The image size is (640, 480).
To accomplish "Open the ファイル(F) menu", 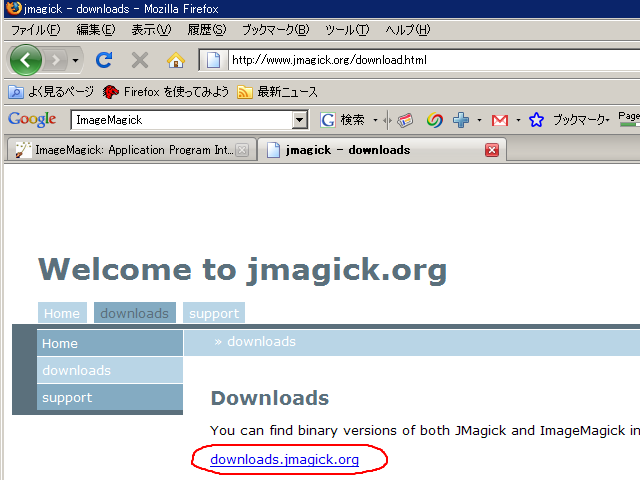I will [36, 30].
